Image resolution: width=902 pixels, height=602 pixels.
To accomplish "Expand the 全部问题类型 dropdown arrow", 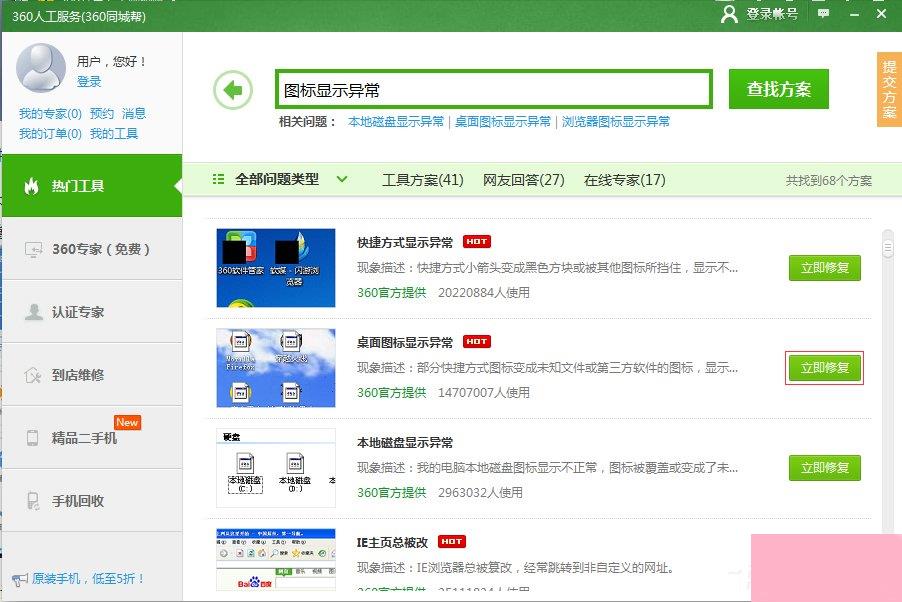I will (x=342, y=179).
